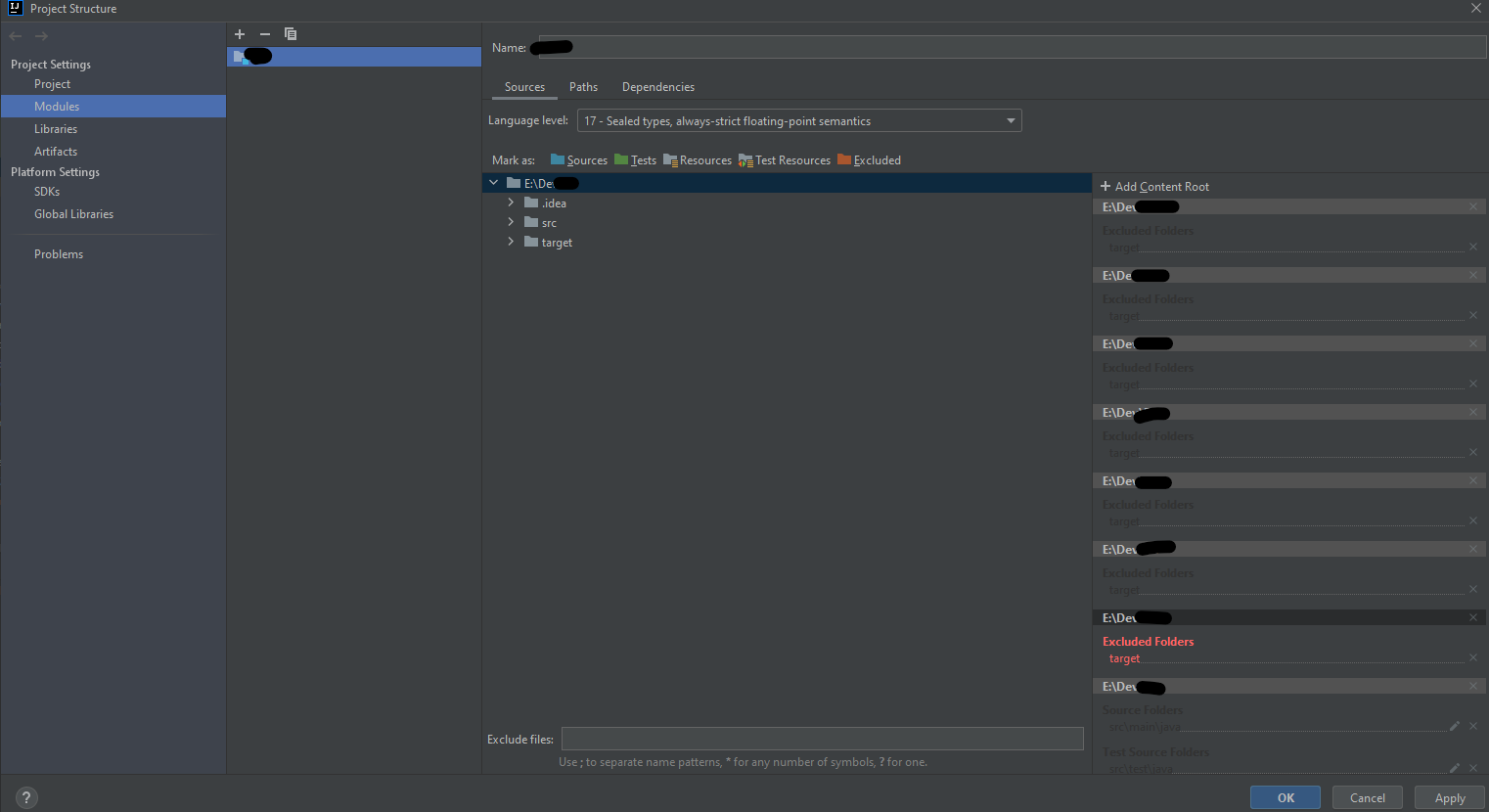Select Modules in Project Settings
1489x812 pixels.
(113, 107)
